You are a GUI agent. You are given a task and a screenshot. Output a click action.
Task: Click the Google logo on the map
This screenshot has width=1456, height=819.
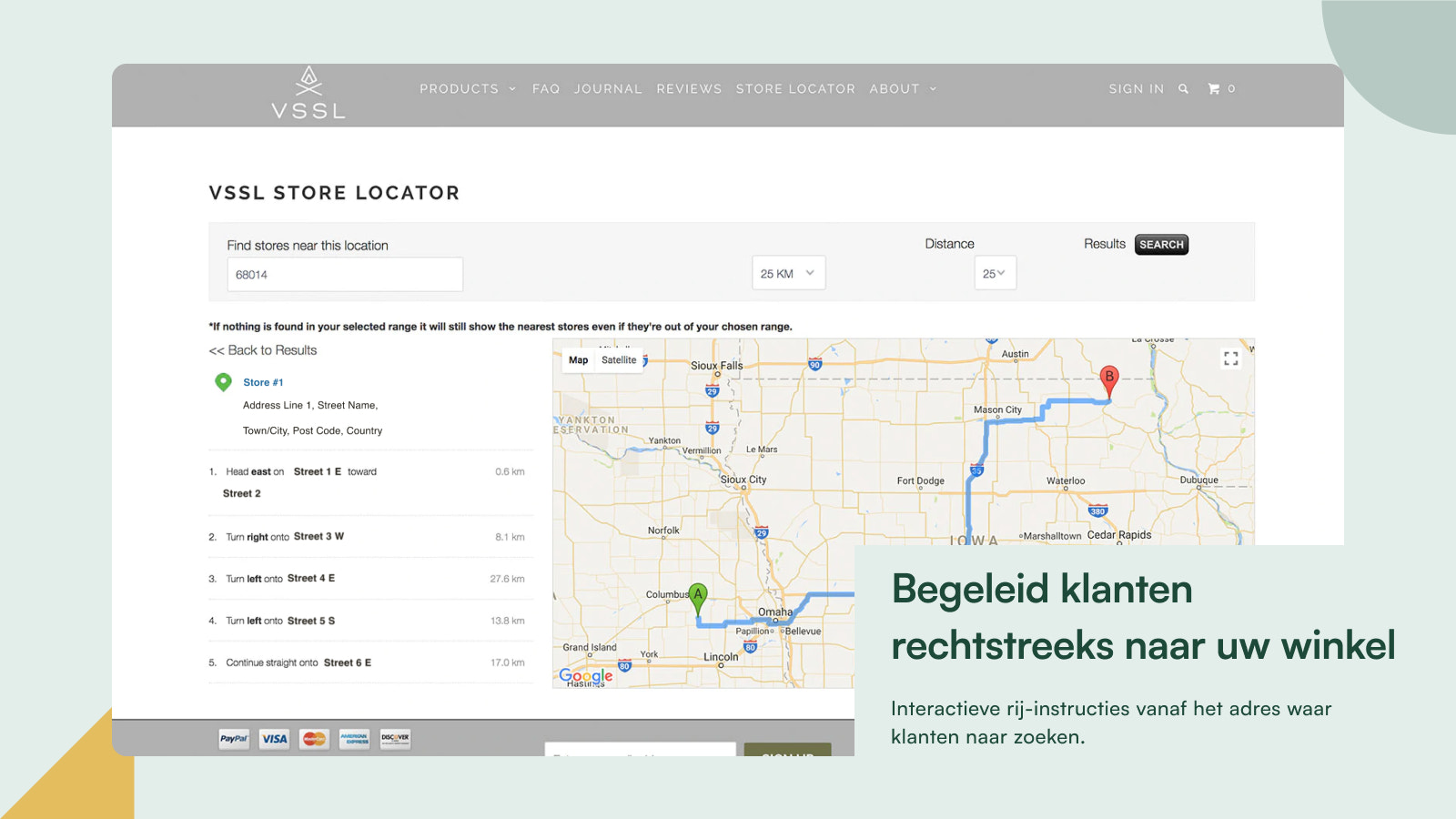[586, 676]
